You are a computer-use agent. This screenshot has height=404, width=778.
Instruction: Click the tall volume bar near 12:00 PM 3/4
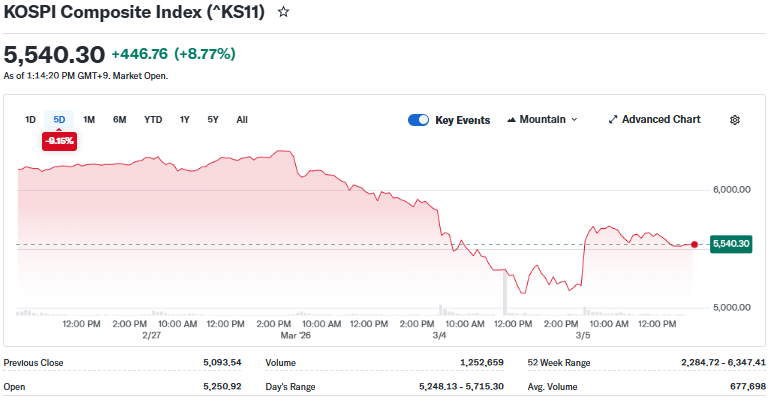(x=505, y=292)
